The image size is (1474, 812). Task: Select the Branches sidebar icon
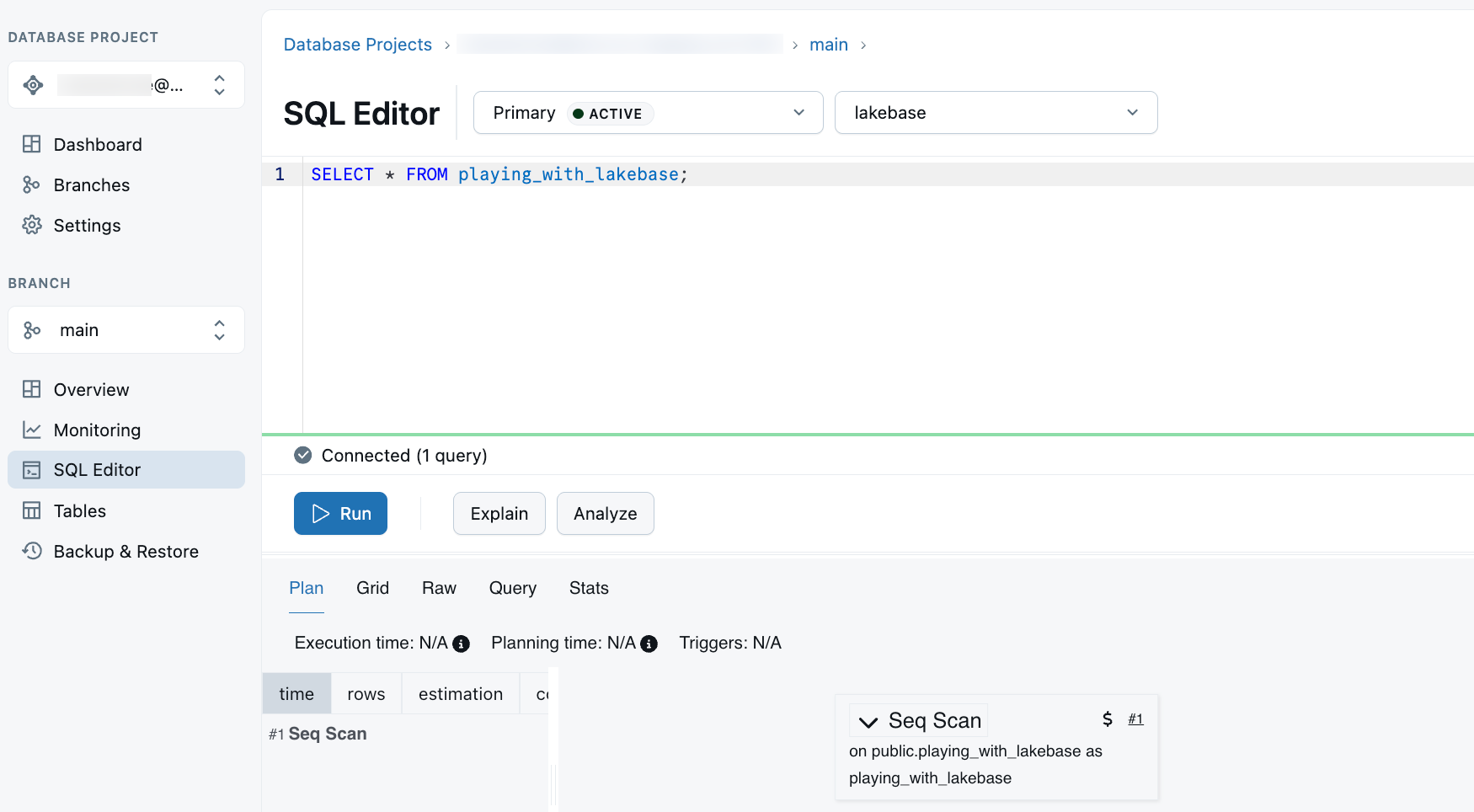pos(32,184)
